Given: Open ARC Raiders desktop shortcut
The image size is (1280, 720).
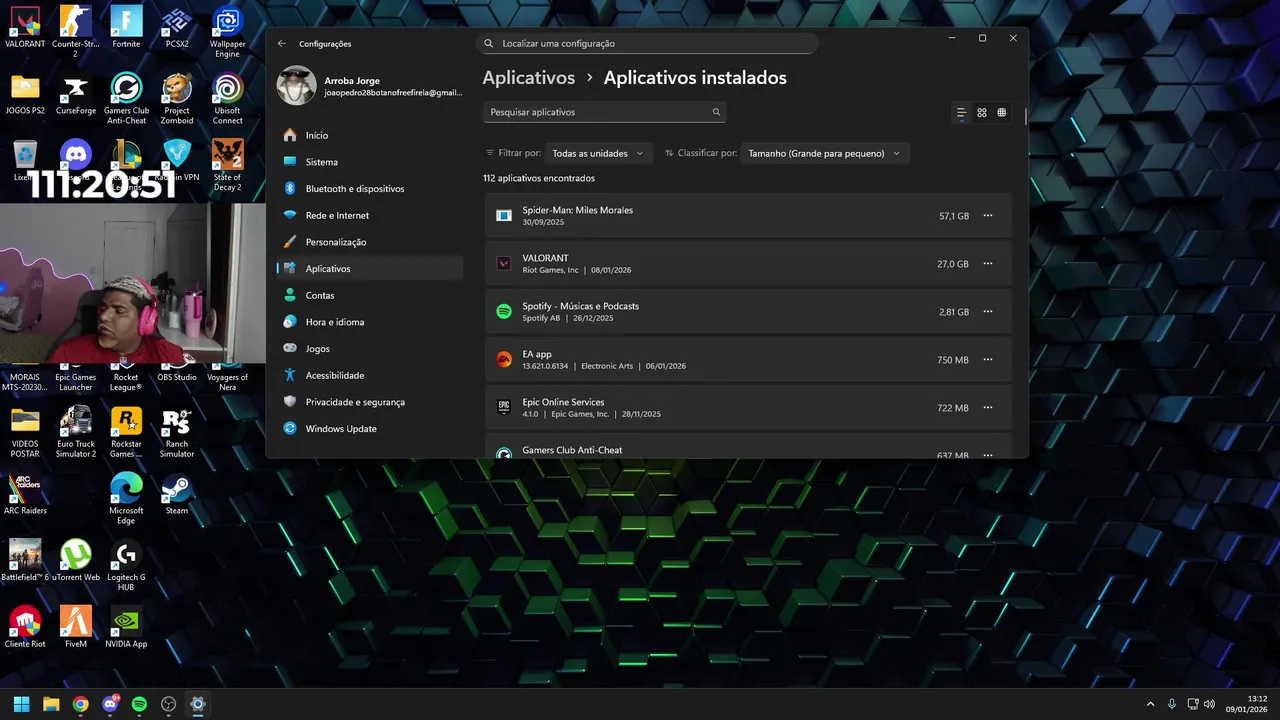Looking at the screenshot, I should click(x=25, y=494).
